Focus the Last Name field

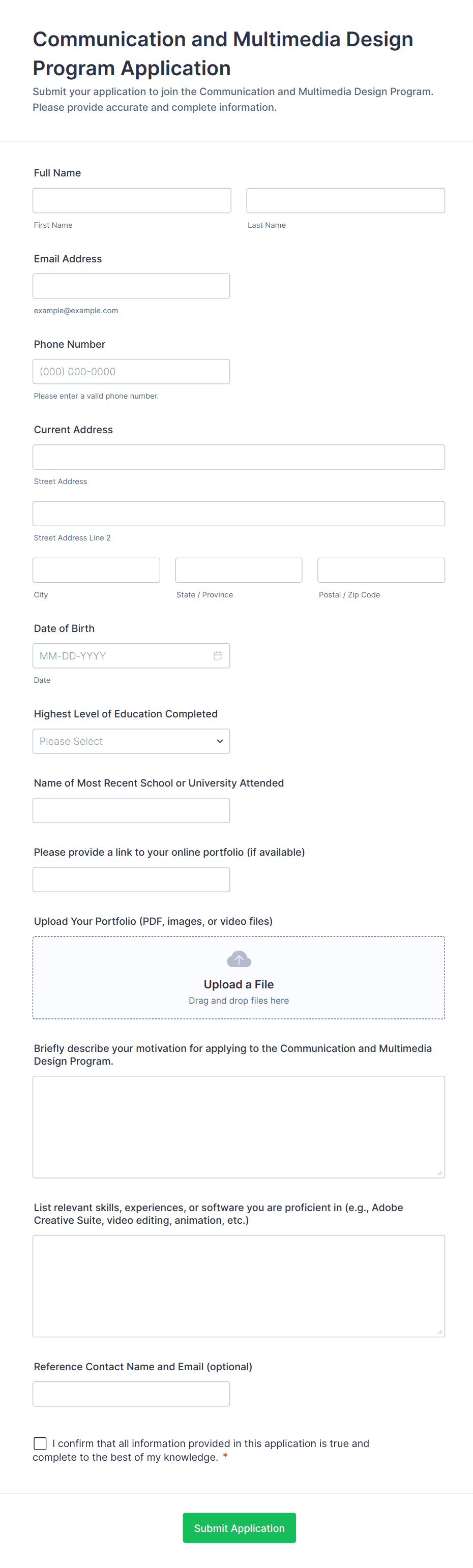345,200
